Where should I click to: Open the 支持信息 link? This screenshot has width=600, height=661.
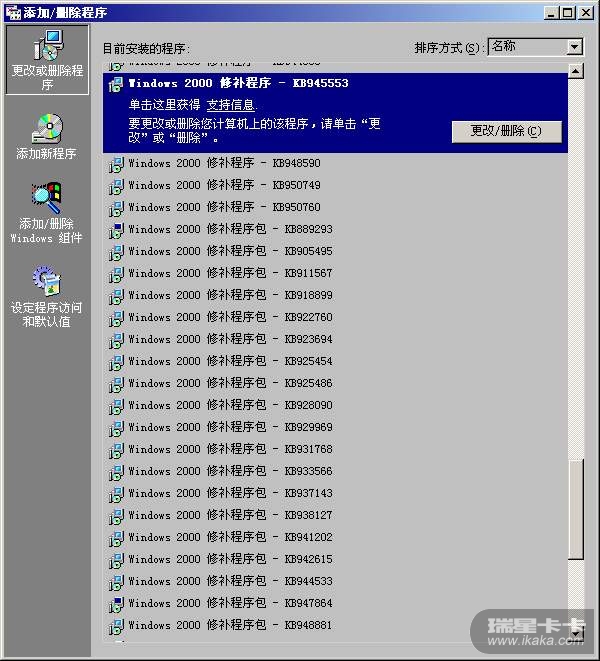click(x=231, y=105)
